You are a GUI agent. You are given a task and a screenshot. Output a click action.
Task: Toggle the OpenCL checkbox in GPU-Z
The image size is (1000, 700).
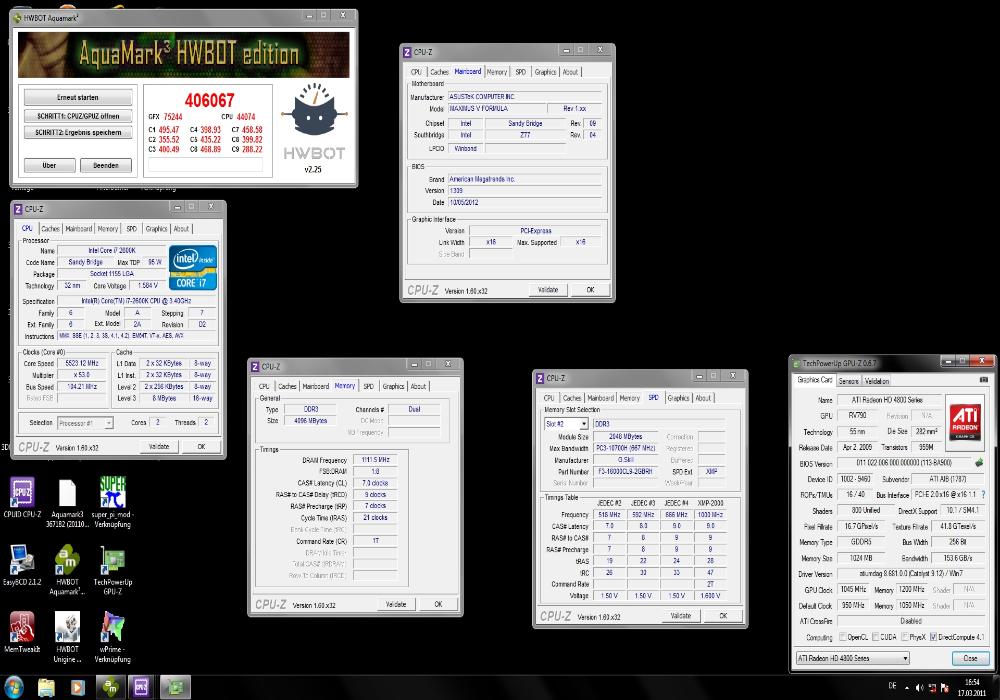[842, 637]
